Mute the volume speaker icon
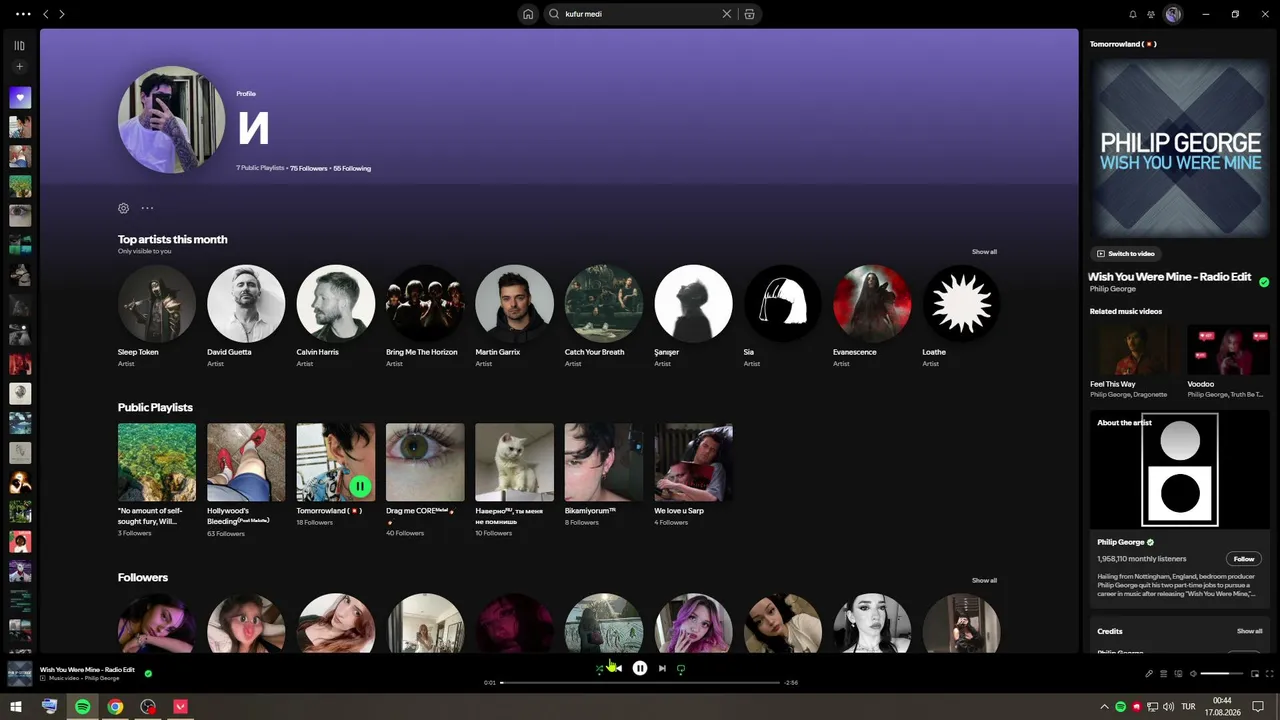 click(x=1192, y=674)
